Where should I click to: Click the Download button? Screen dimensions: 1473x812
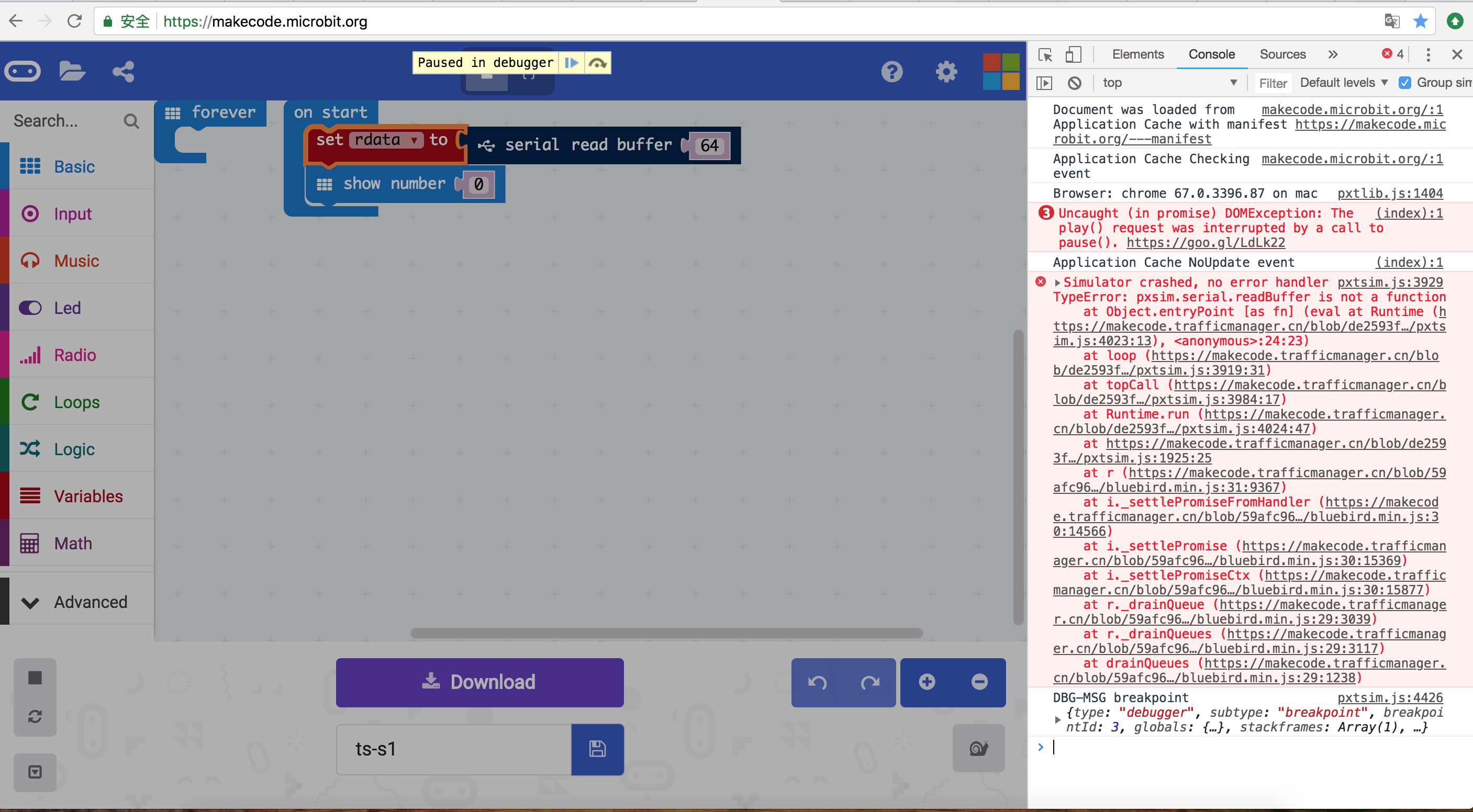(479, 682)
